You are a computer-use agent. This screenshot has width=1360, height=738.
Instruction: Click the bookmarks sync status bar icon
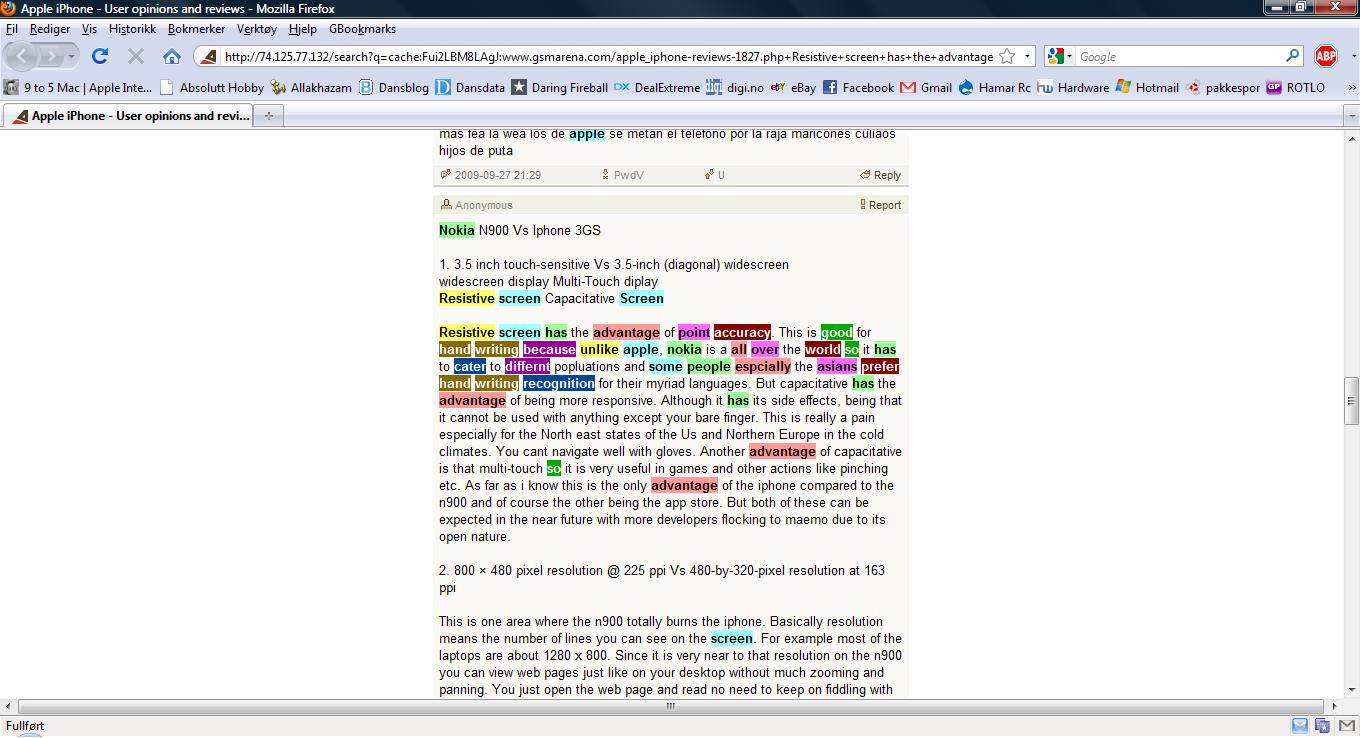click(1322, 726)
